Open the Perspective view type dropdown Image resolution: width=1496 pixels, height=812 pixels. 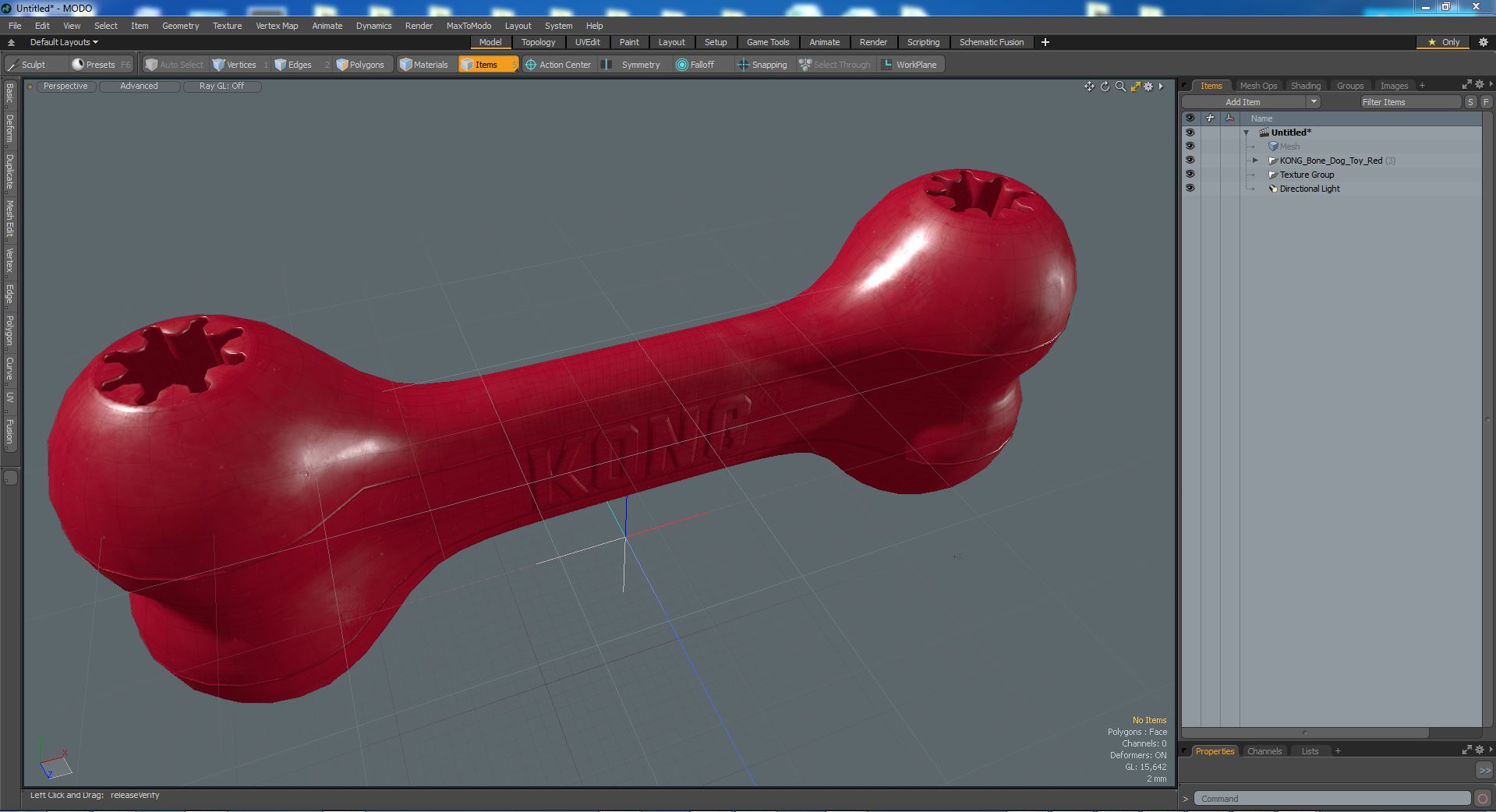(65, 86)
